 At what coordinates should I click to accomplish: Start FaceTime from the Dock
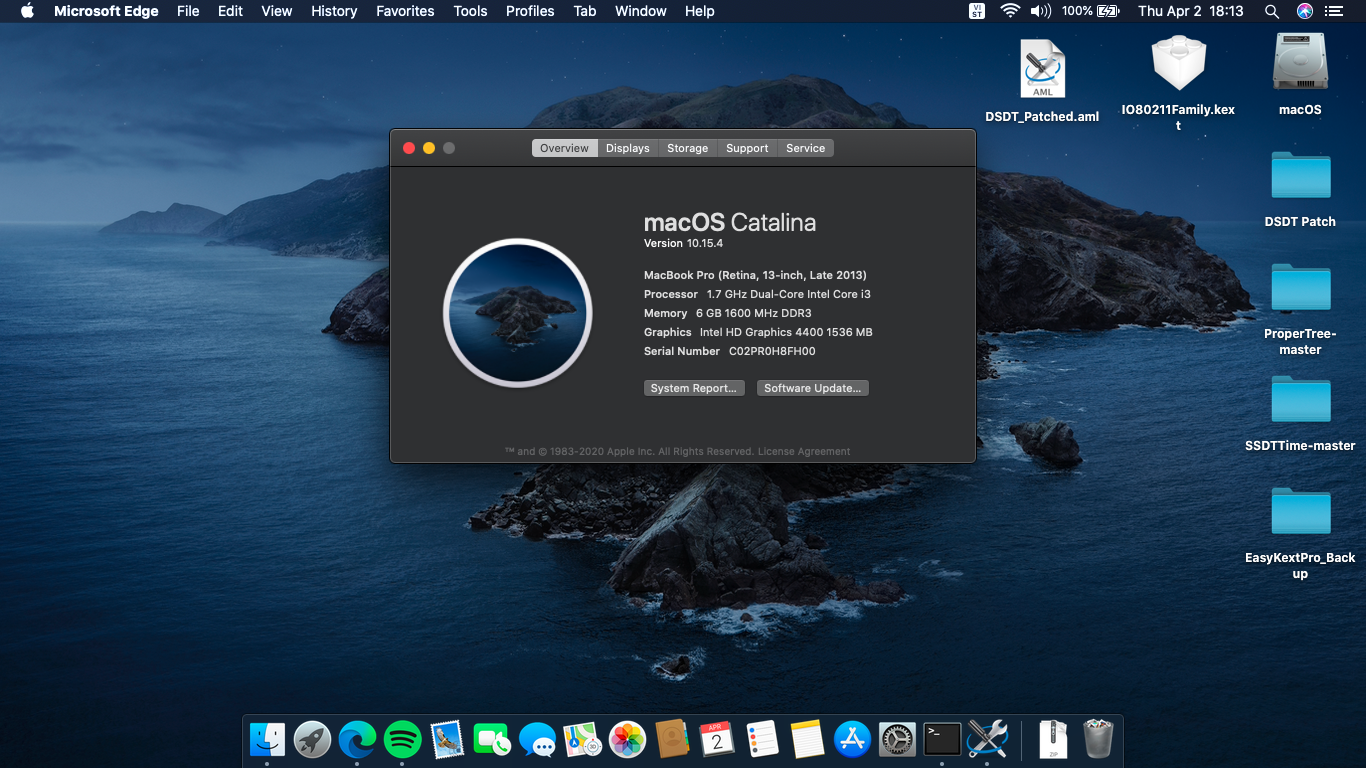[x=492, y=740]
